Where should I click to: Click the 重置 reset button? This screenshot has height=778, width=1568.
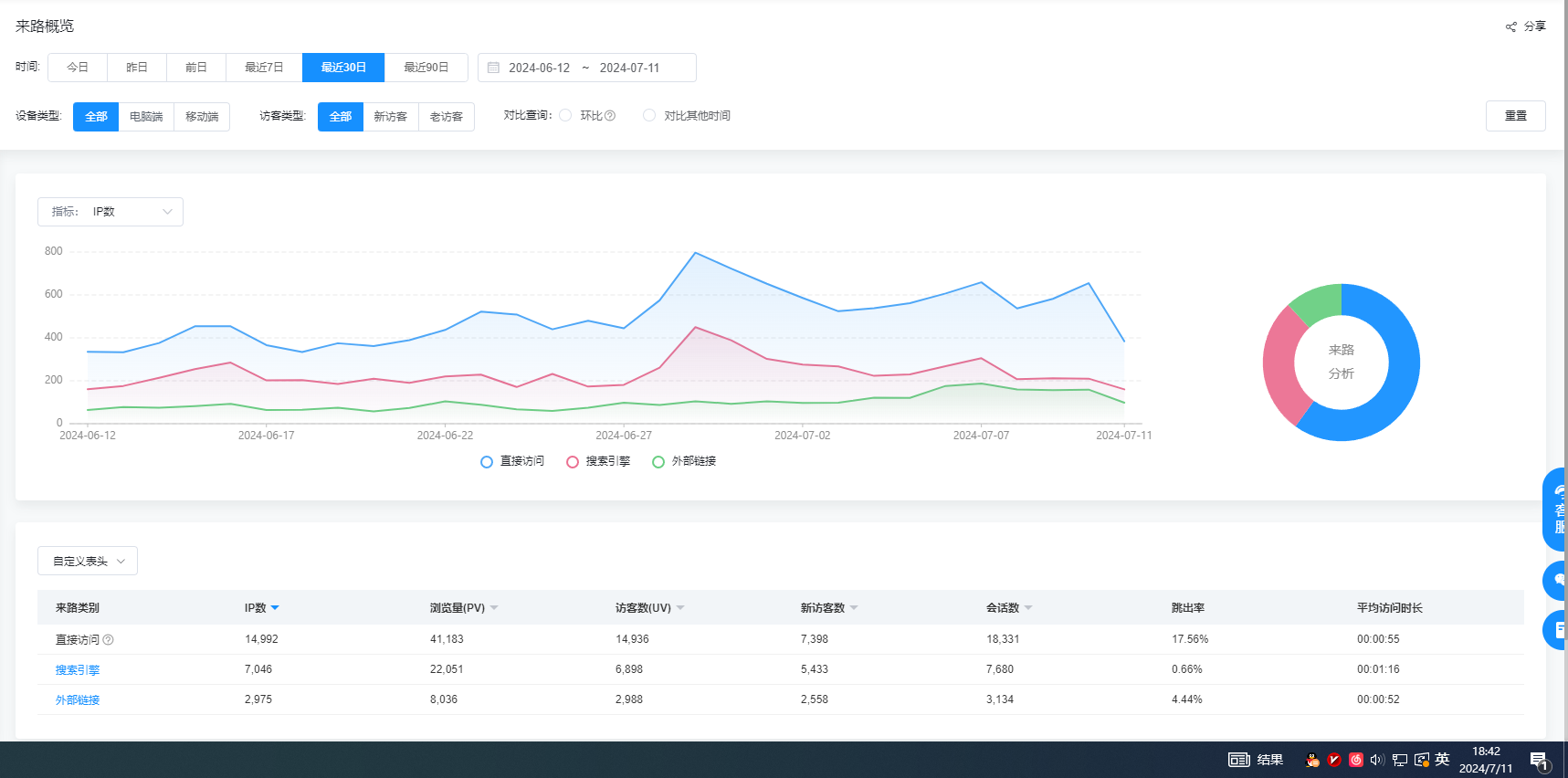(1516, 116)
